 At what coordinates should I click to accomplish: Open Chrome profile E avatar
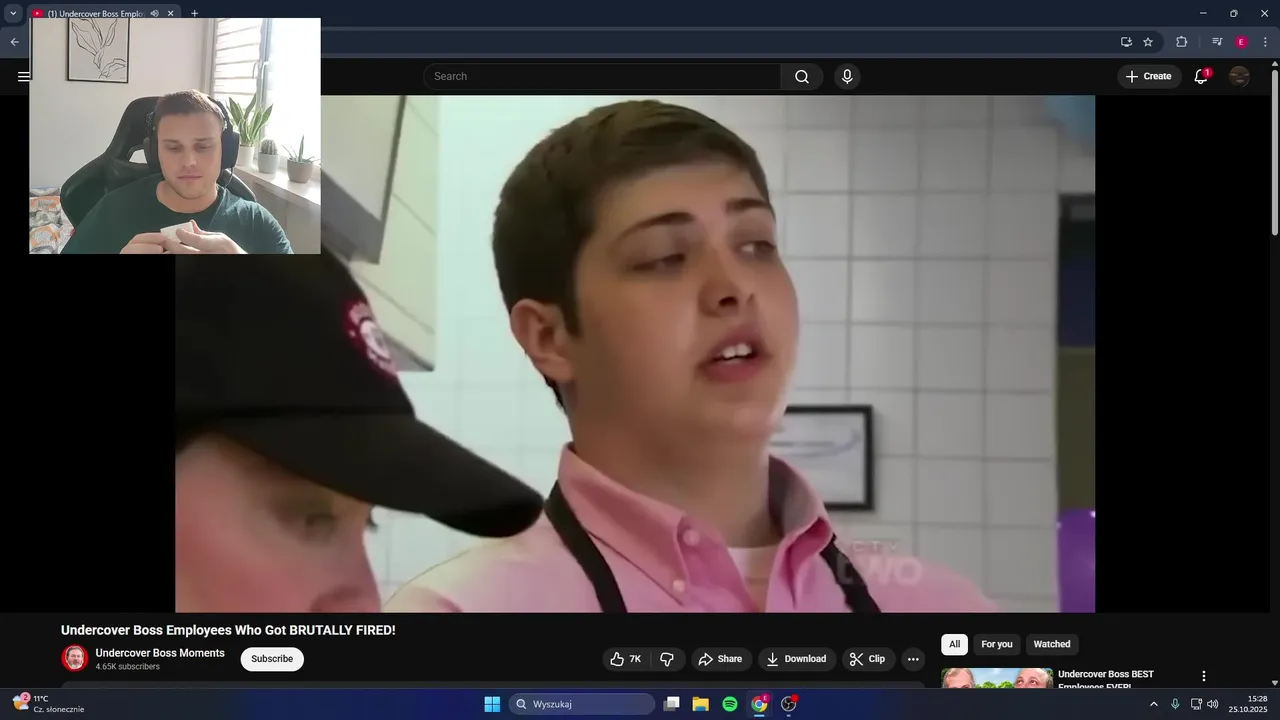pos(1241,42)
